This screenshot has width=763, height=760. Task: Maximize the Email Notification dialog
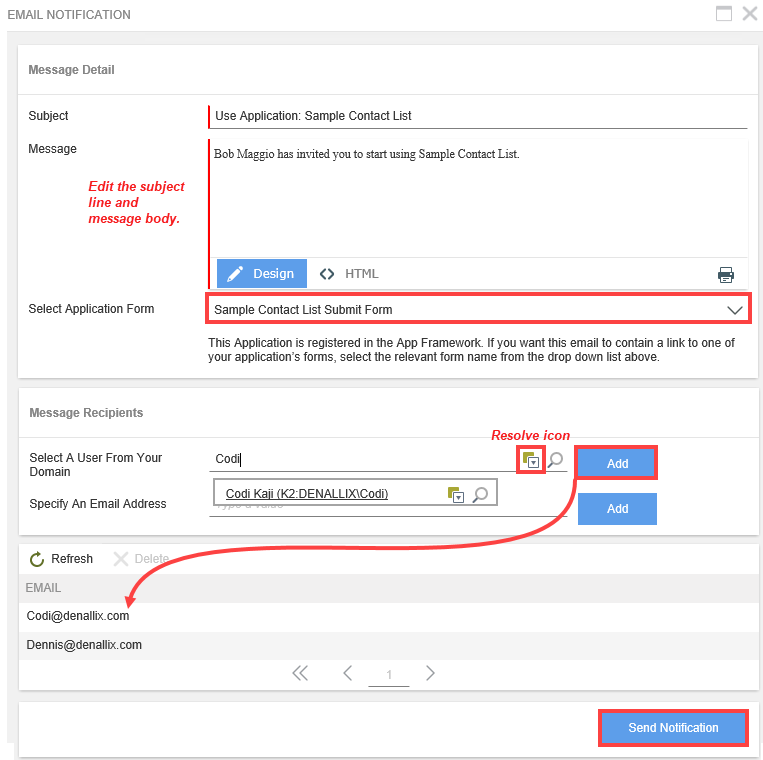(x=724, y=14)
